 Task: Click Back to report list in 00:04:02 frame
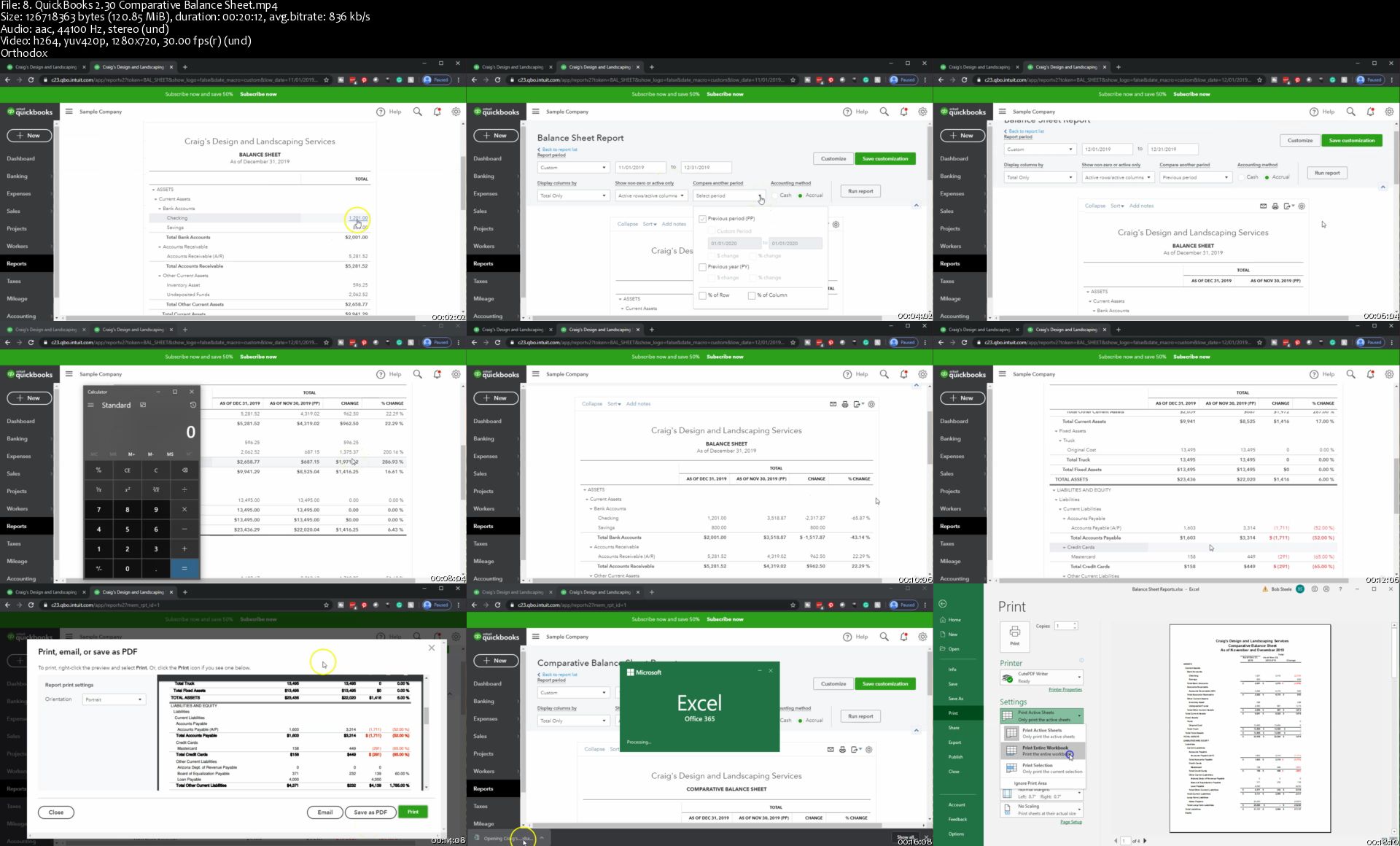pyautogui.click(x=559, y=150)
